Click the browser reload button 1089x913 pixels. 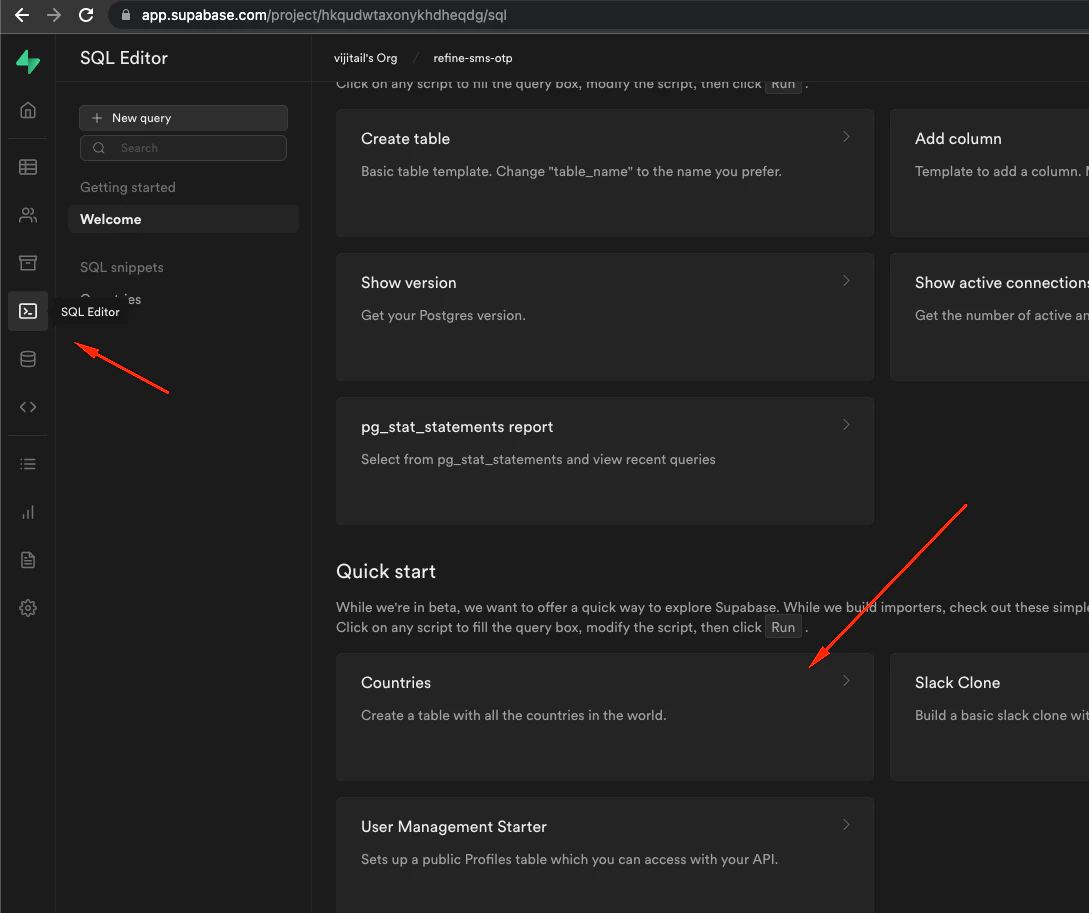tap(86, 15)
